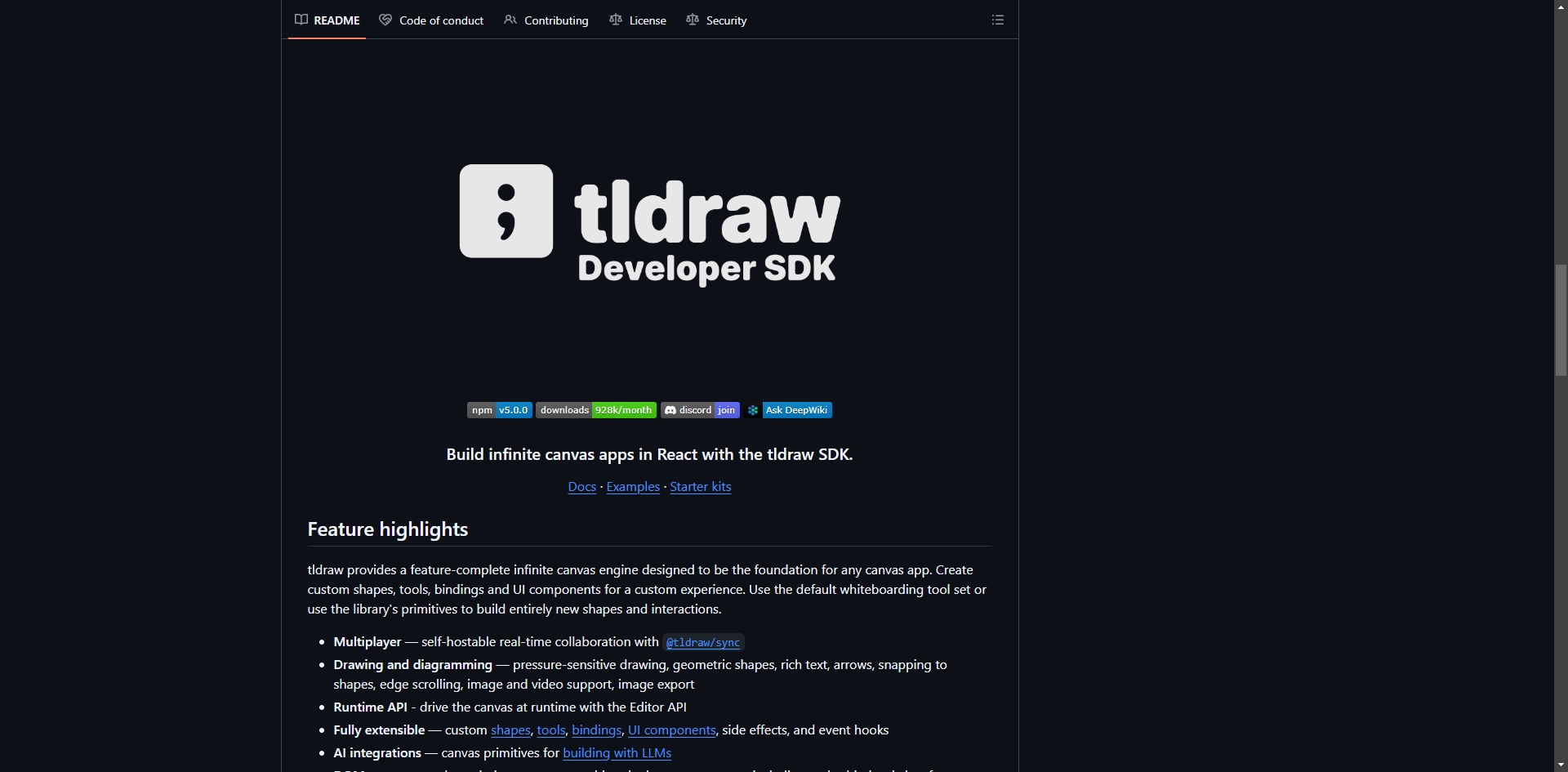
Task: Open the Code of conduct tab
Action: [x=431, y=20]
